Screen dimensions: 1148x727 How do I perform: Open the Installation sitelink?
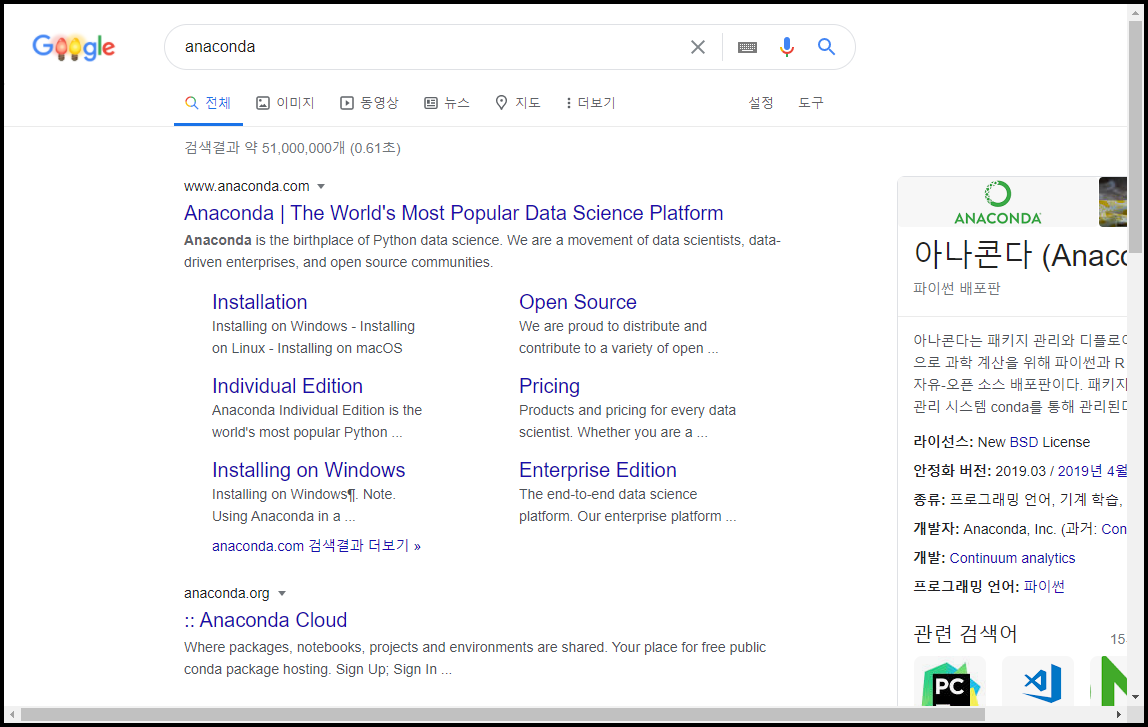coord(259,302)
